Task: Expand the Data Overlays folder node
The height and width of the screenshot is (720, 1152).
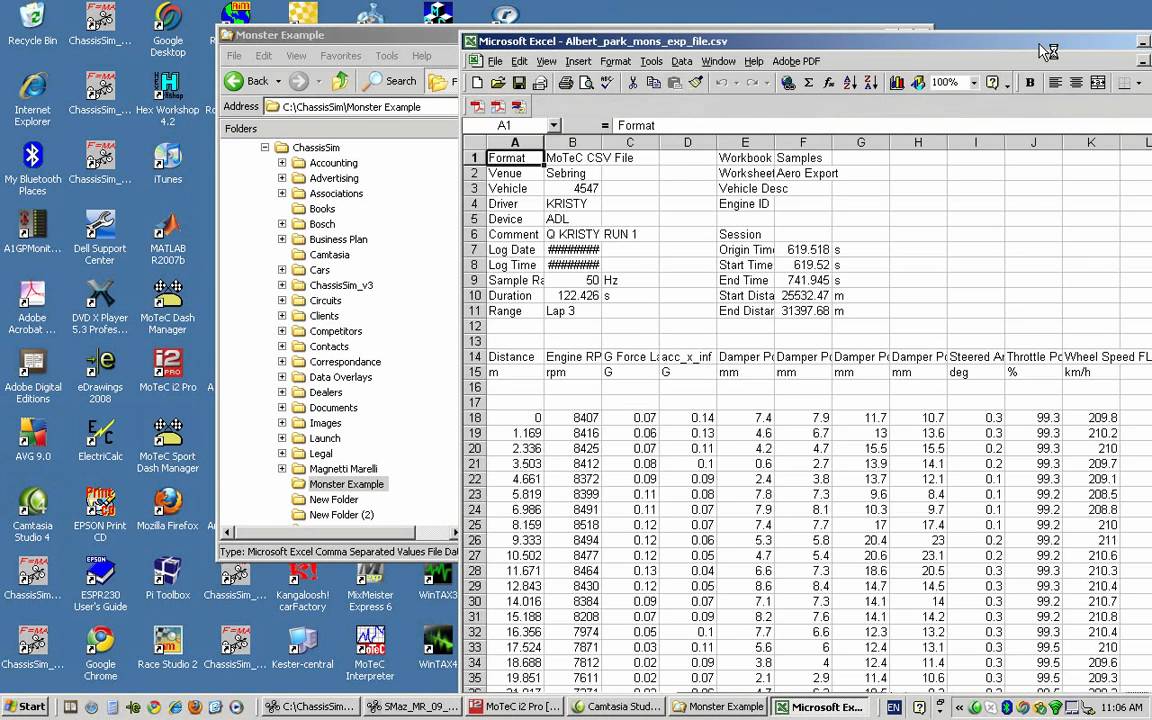Action: coord(282,377)
